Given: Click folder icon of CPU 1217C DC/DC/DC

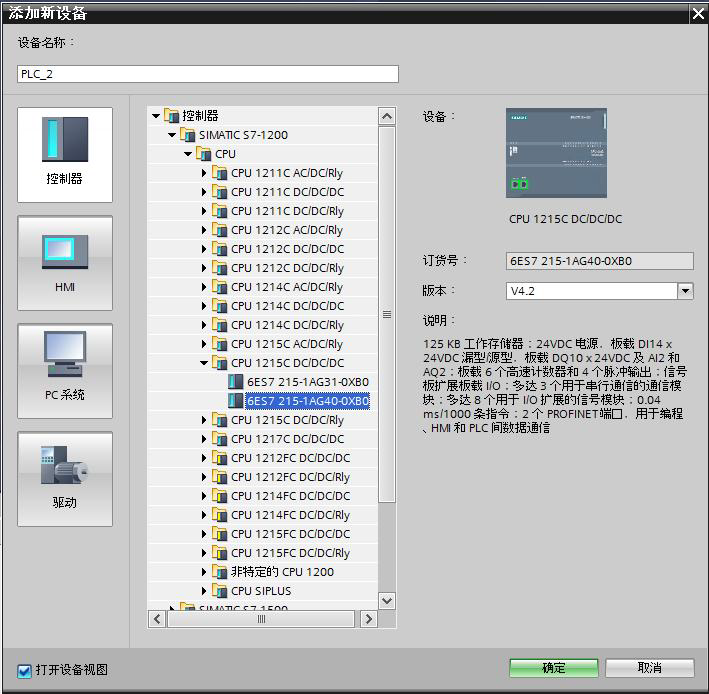Looking at the screenshot, I should (x=220, y=439).
